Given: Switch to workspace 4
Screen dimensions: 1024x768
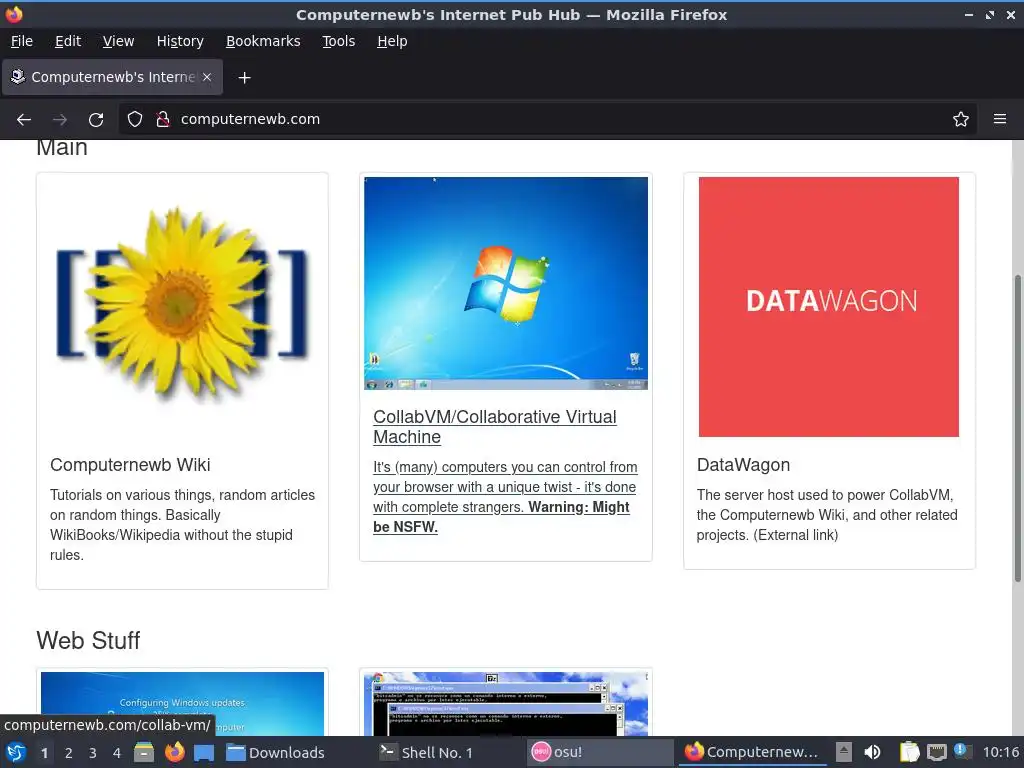Looking at the screenshot, I should point(117,753).
